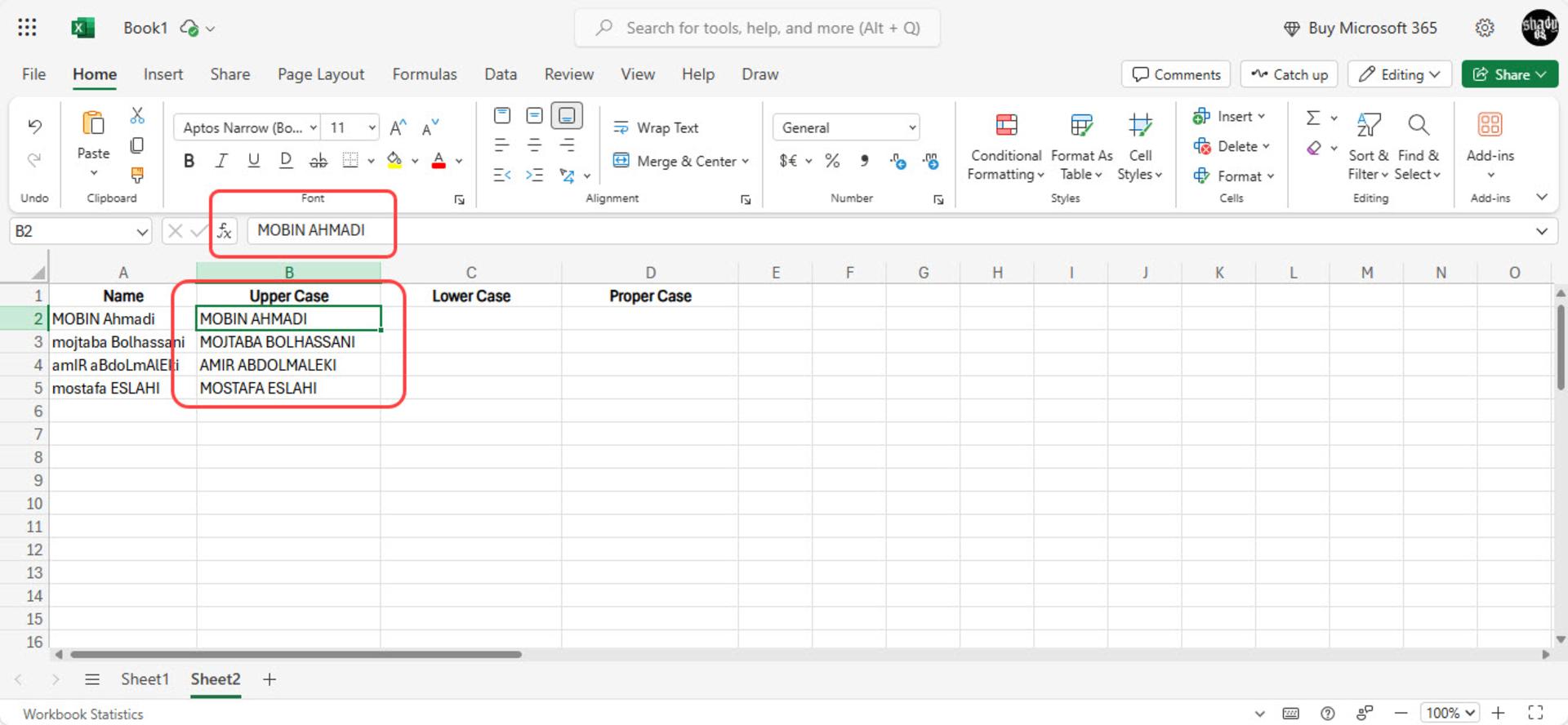Click the AutoSum sigma icon
1568x725 pixels.
pyautogui.click(x=1313, y=118)
